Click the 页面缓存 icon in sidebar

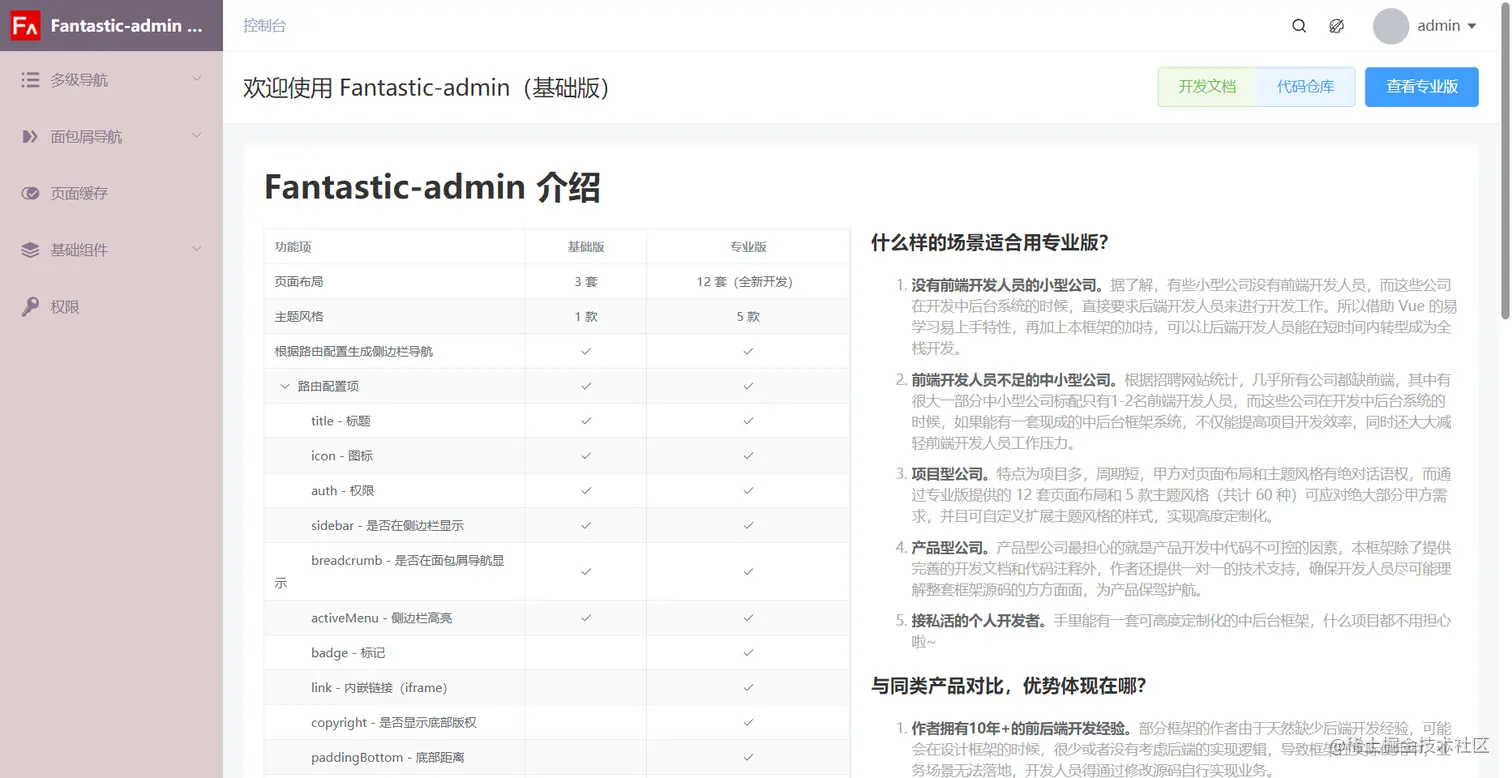click(30, 193)
